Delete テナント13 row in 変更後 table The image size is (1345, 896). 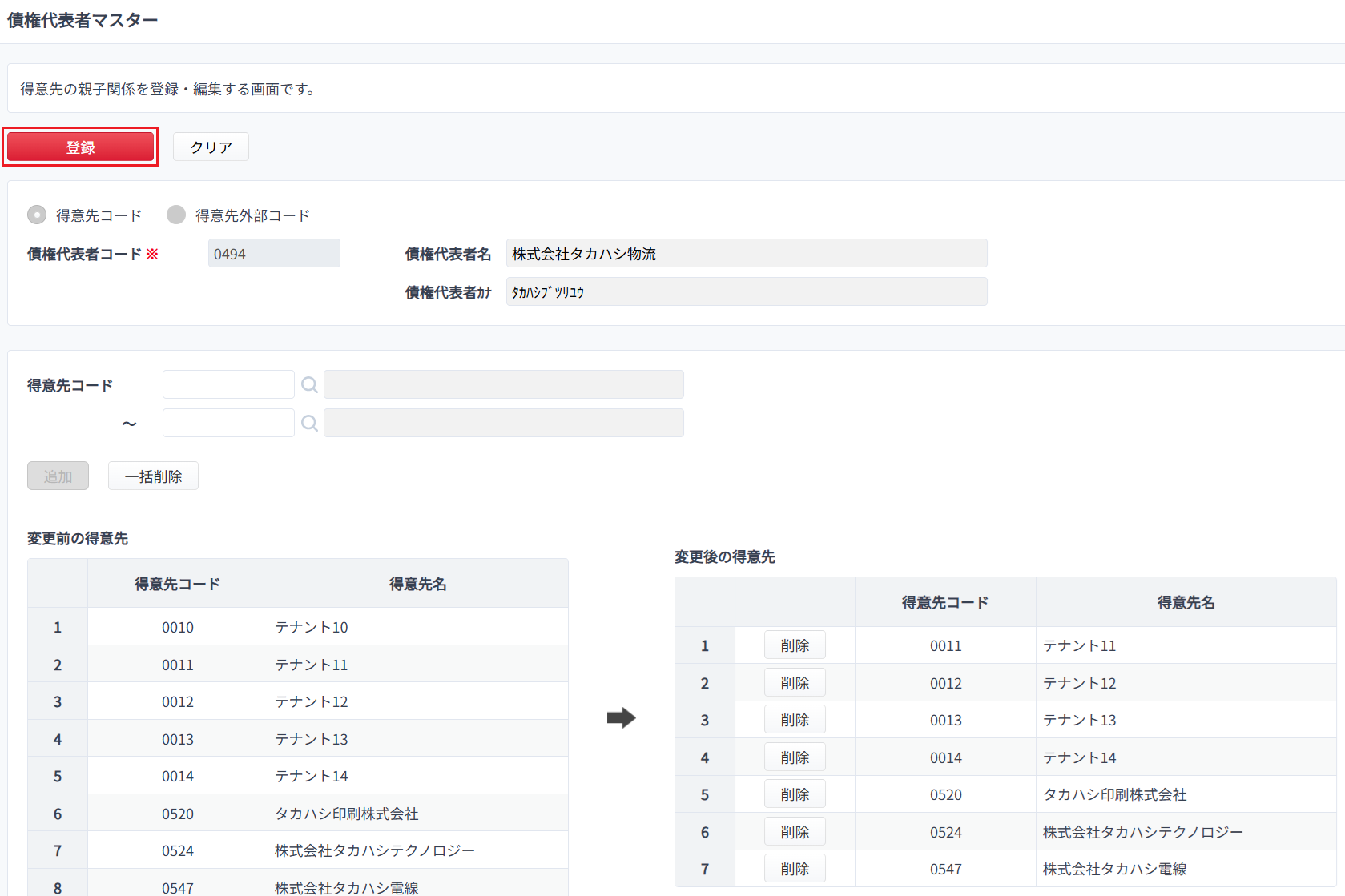click(795, 720)
